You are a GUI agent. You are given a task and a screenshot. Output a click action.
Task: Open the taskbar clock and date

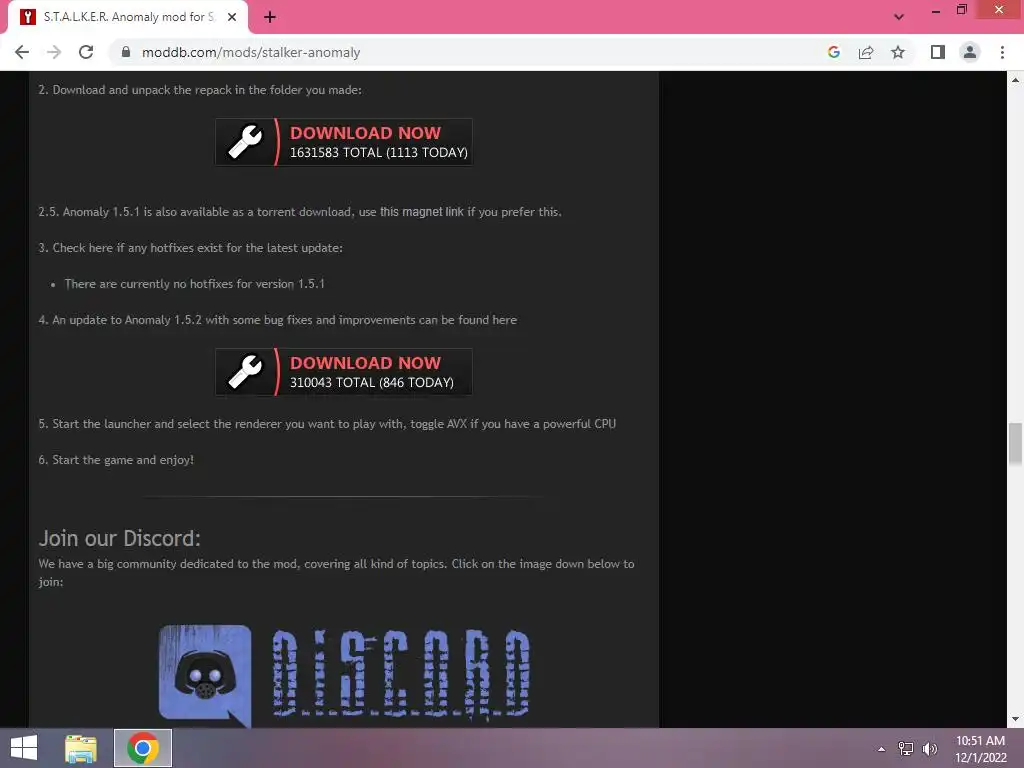pyautogui.click(x=980, y=749)
